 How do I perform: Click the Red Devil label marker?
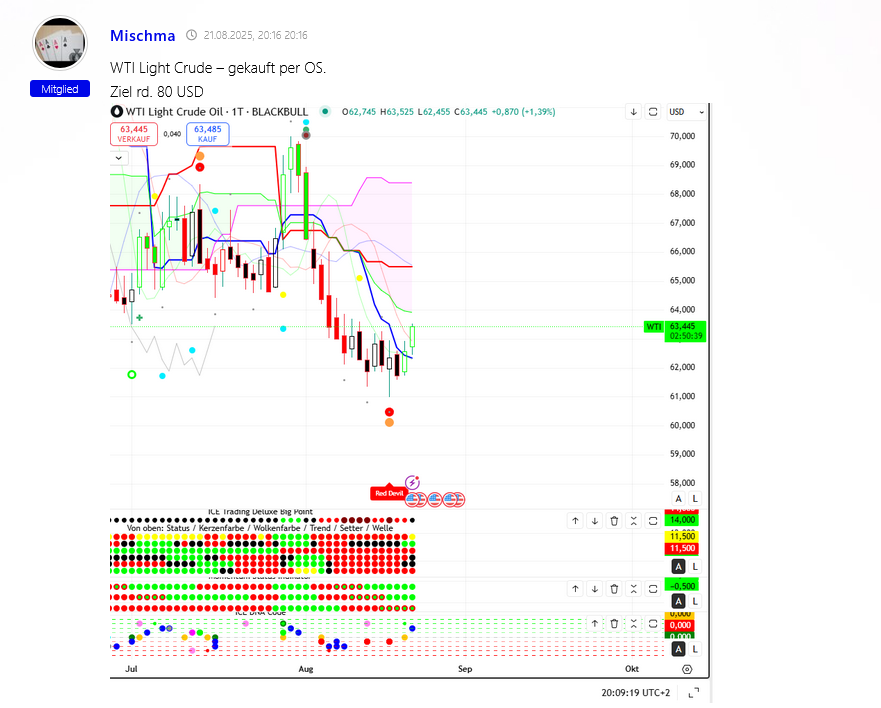pyautogui.click(x=388, y=493)
